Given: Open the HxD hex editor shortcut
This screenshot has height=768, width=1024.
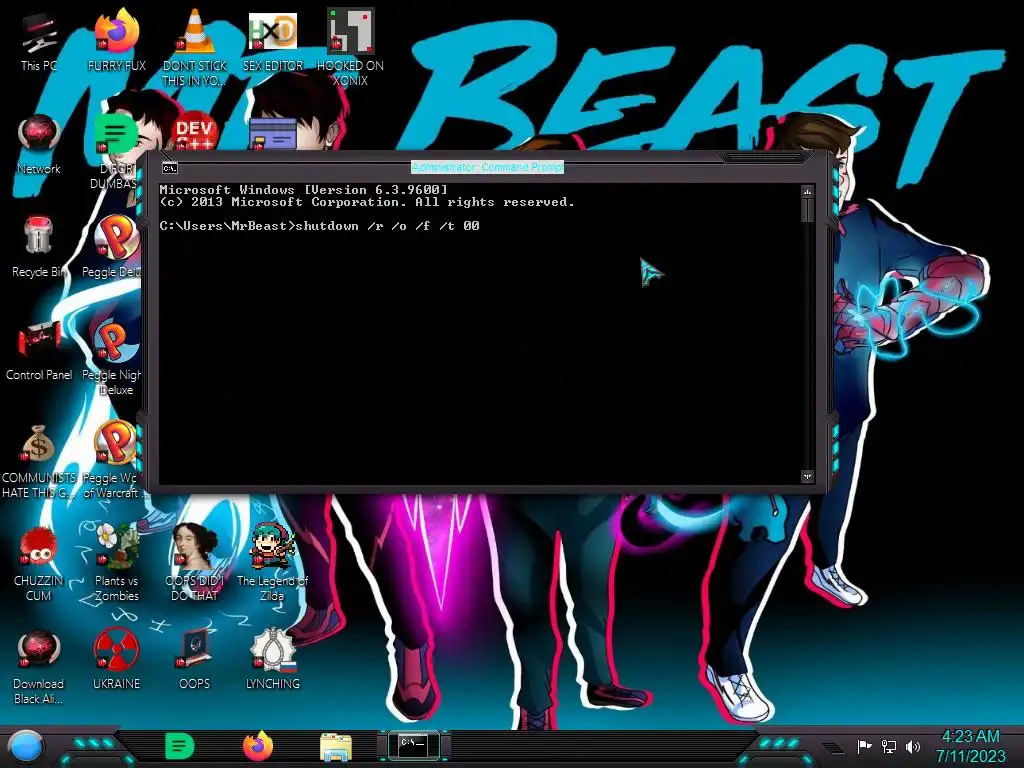Looking at the screenshot, I should click(x=273, y=42).
